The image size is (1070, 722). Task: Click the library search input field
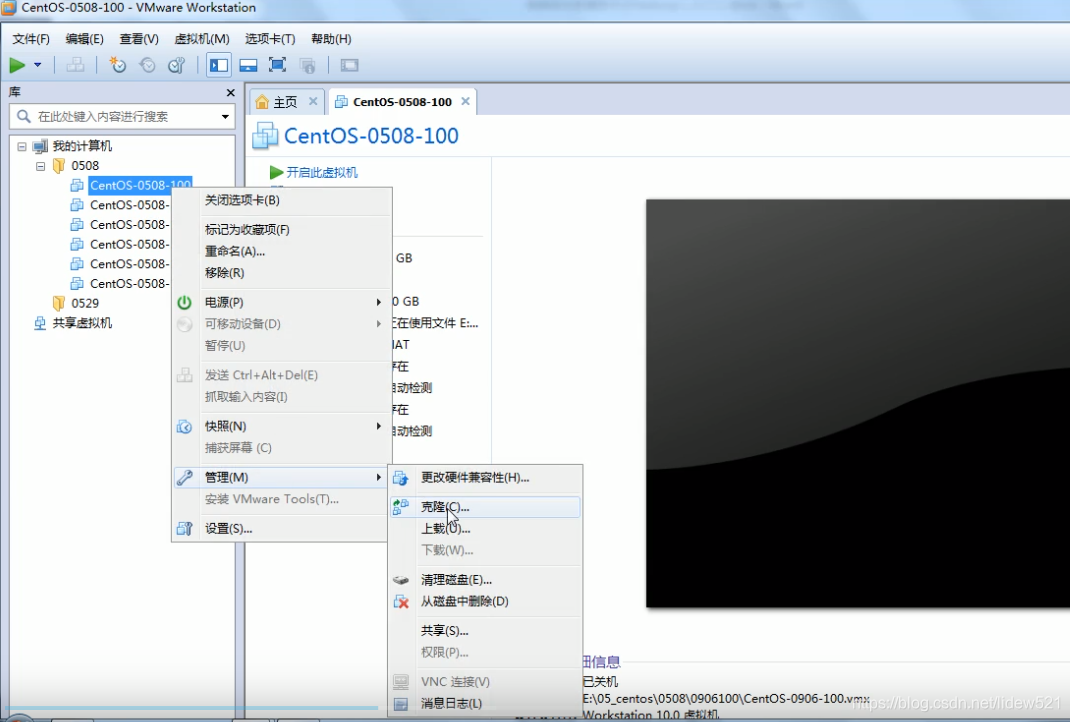pos(123,117)
